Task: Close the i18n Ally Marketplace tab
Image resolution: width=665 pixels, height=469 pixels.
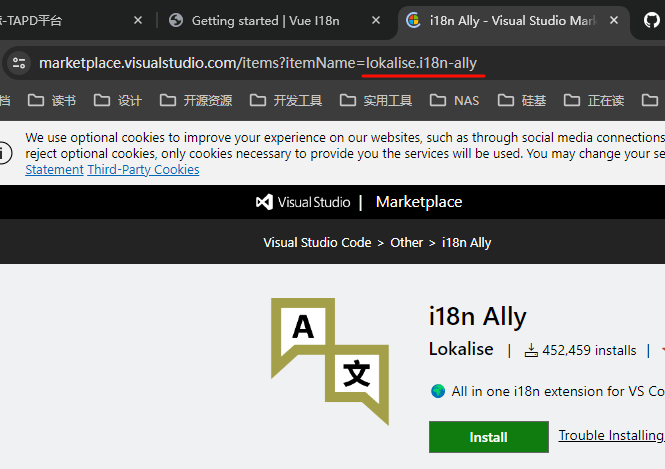Action: [614, 20]
